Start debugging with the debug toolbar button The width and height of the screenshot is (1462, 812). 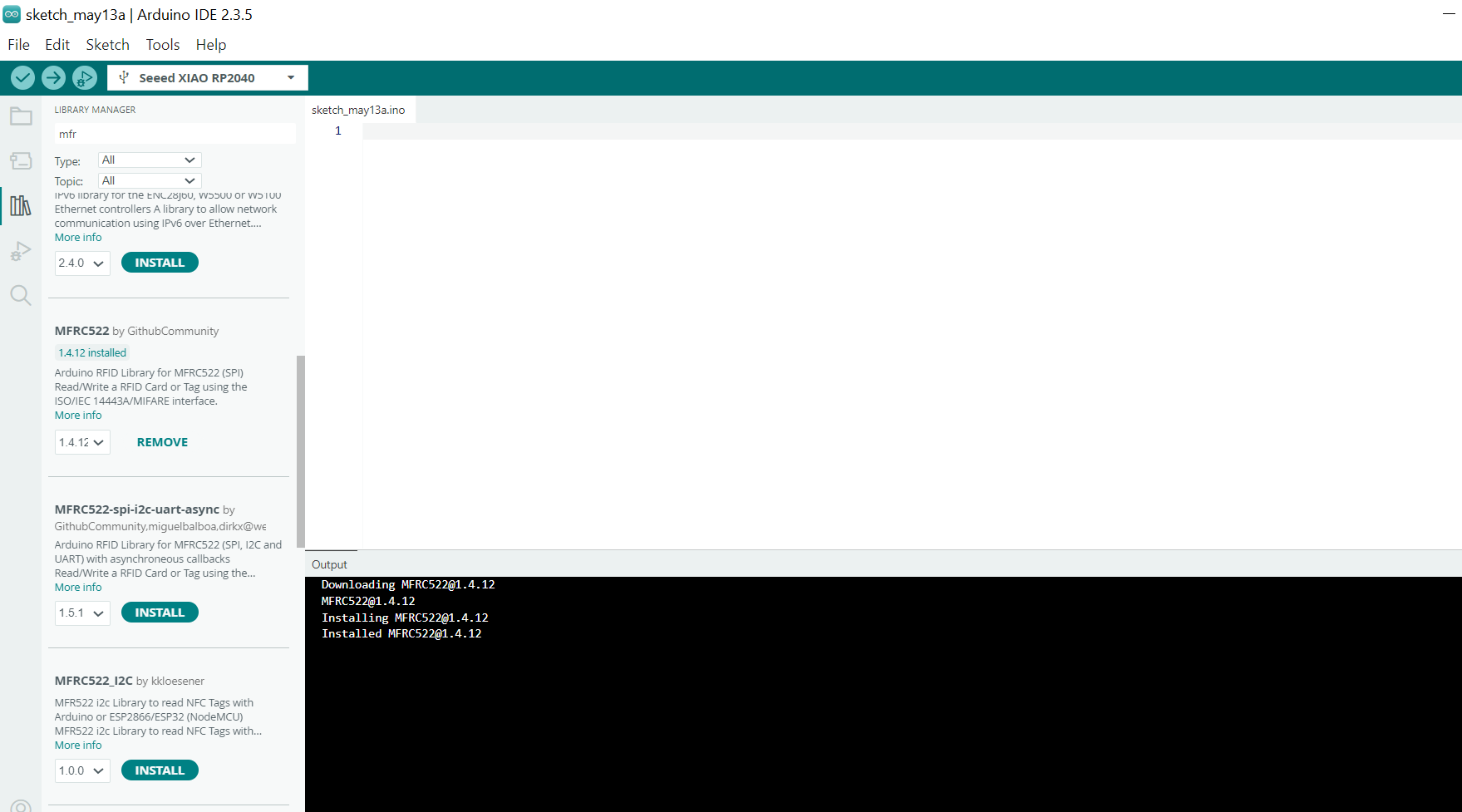pos(84,78)
